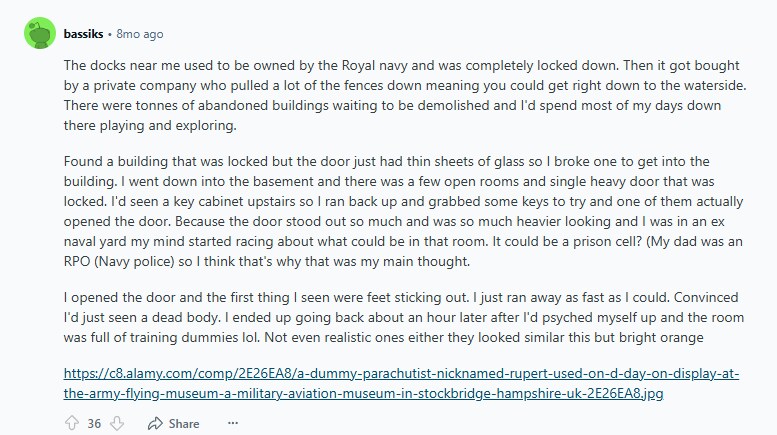Screen dimensions: 777x435
Task: Click the Share button label
Action: coord(184,424)
